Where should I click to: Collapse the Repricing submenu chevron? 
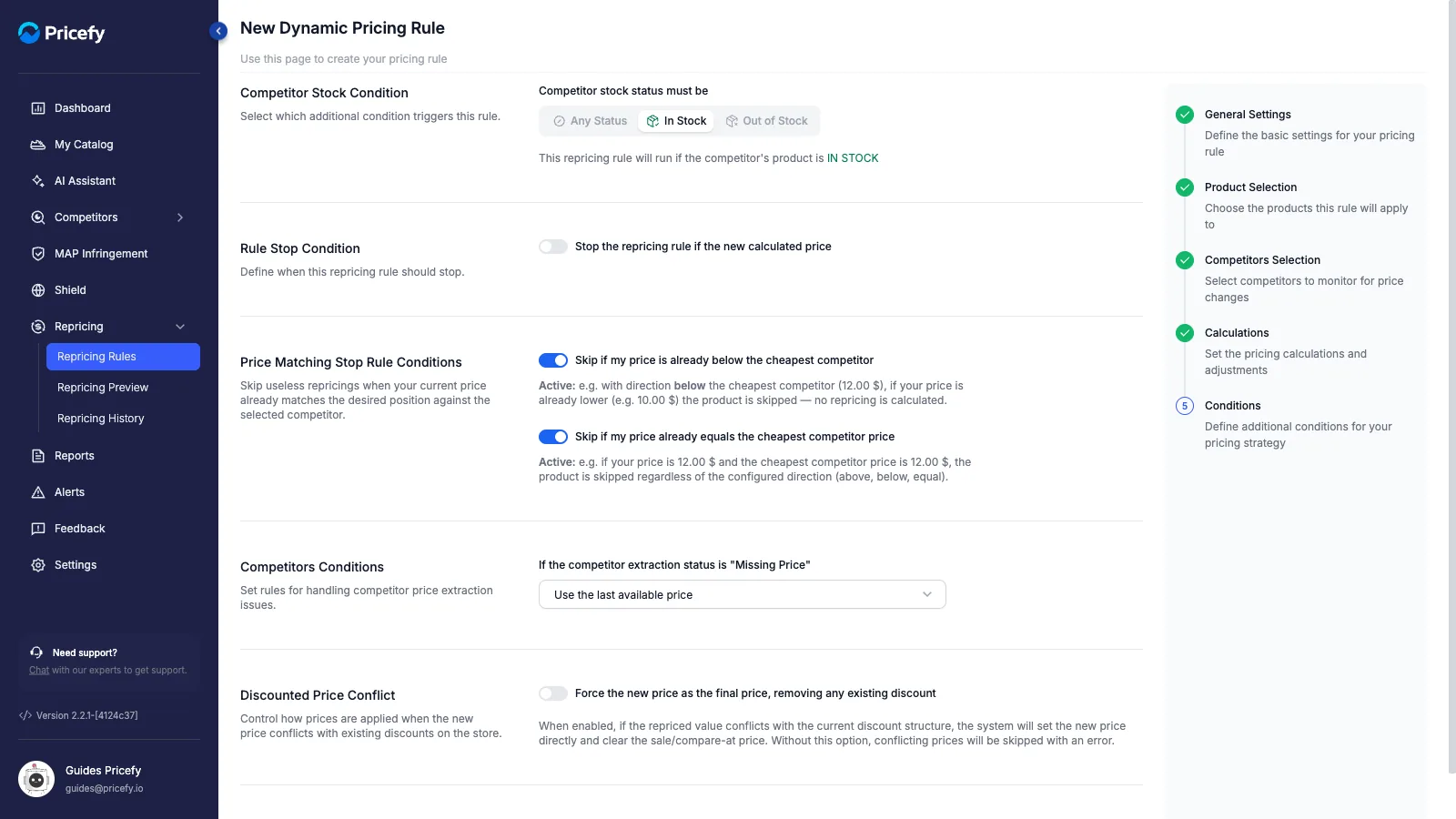pos(180,327)
